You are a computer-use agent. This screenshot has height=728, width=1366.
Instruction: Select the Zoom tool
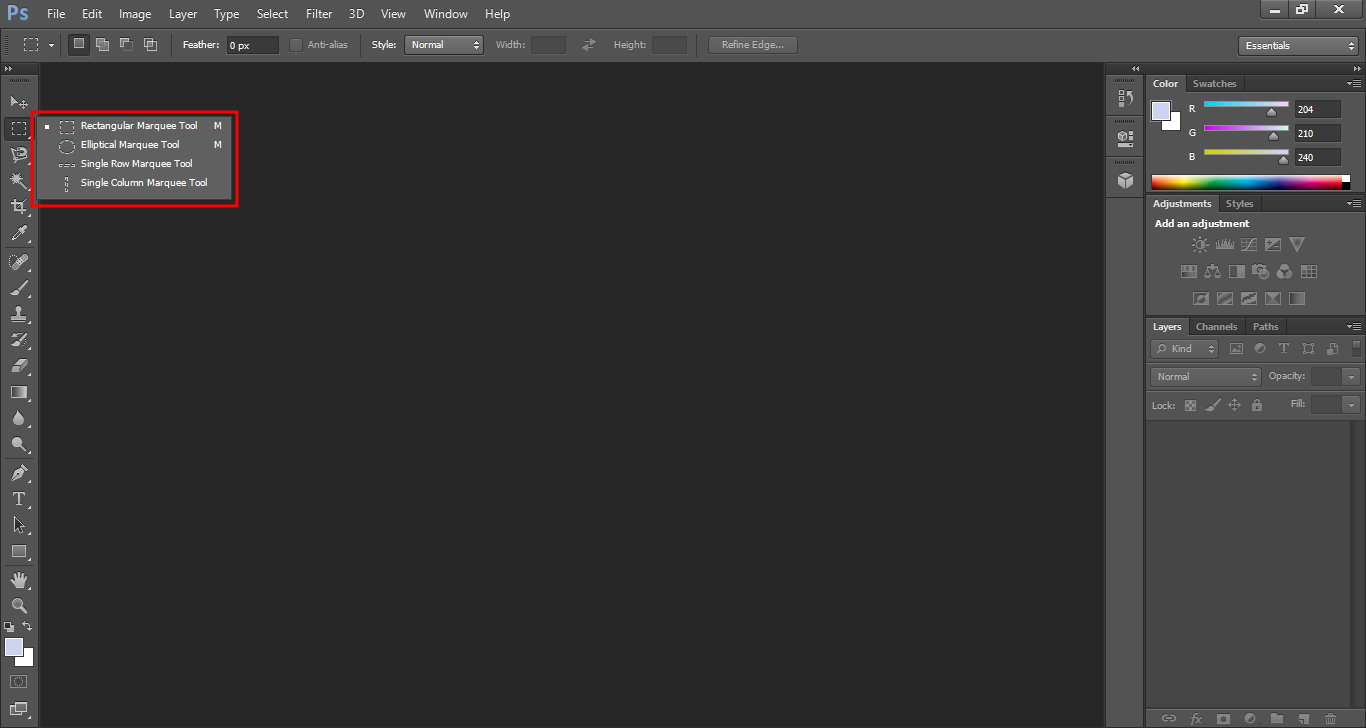coord(19,605)
